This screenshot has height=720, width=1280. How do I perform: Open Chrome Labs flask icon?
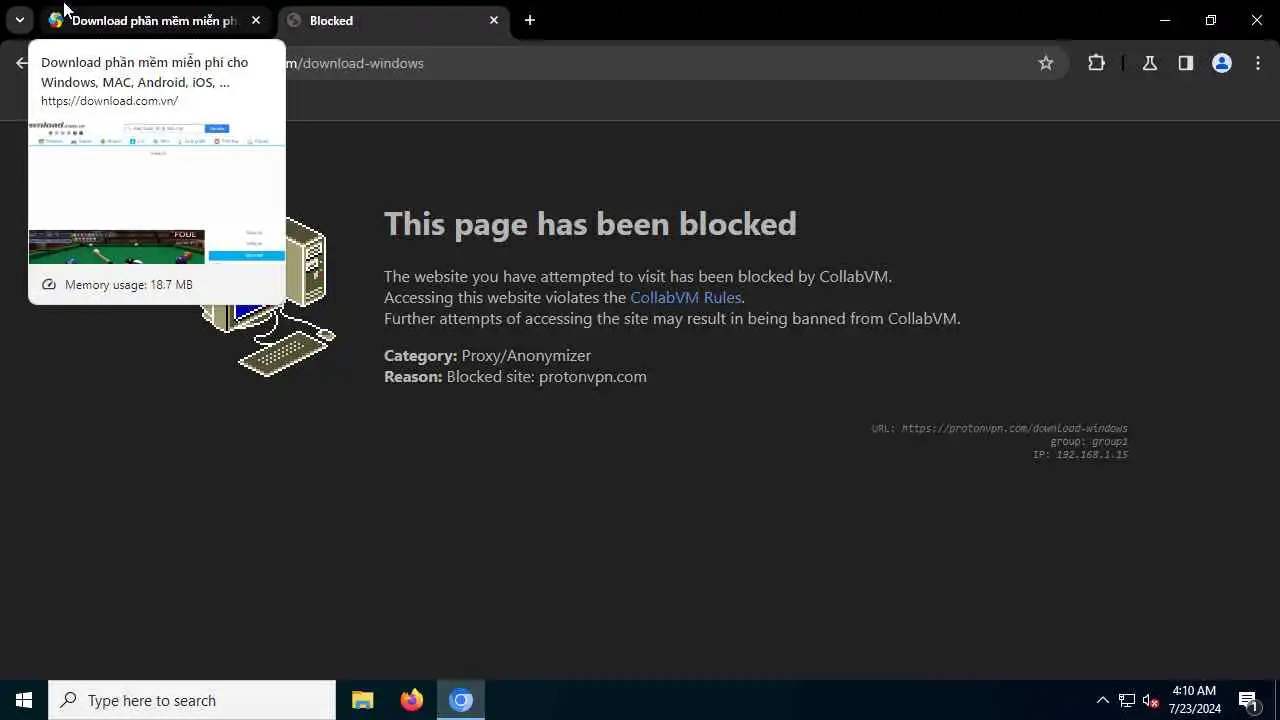tap(1150, 63)
